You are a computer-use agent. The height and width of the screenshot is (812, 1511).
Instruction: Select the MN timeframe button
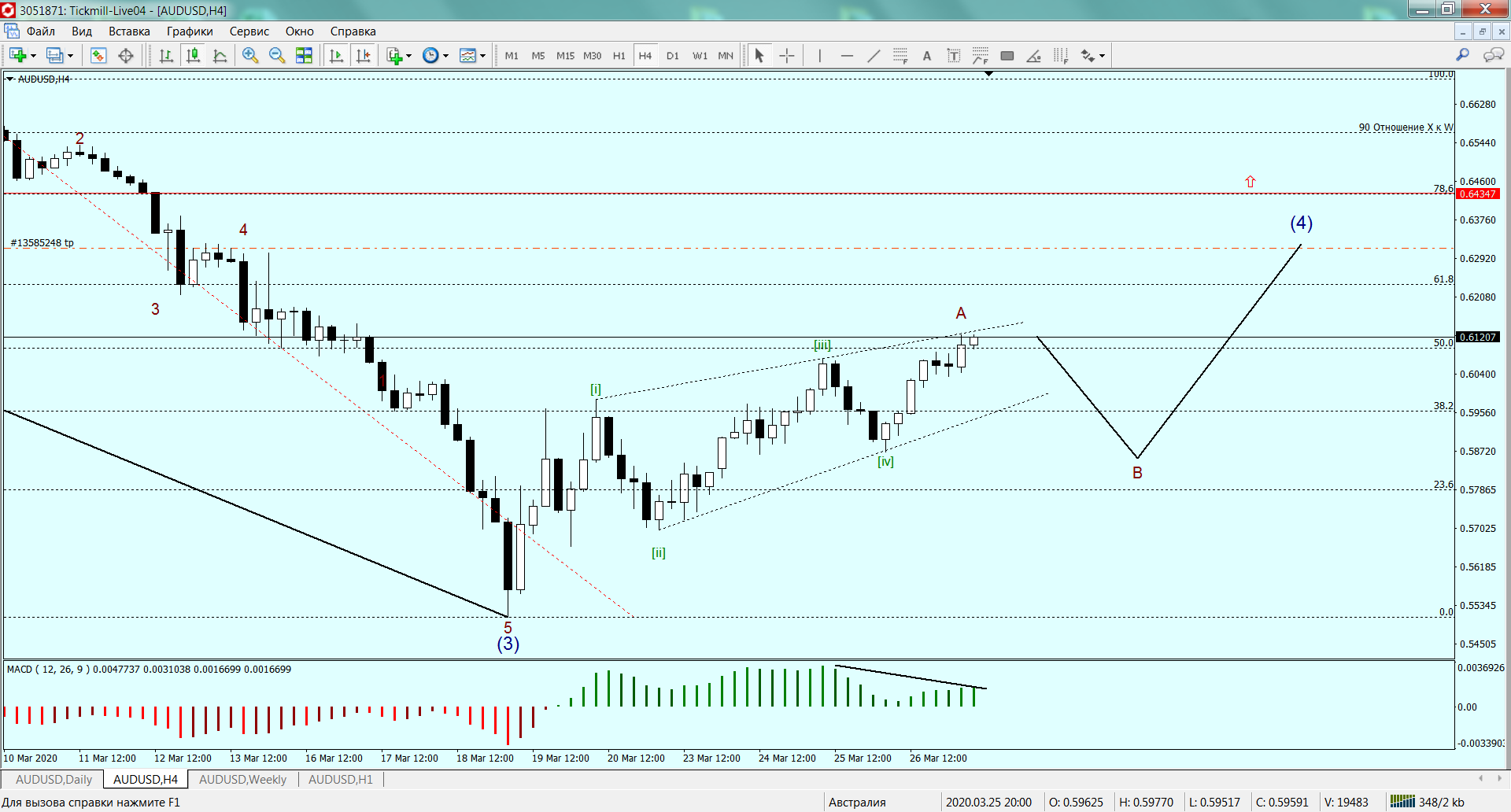726,55
